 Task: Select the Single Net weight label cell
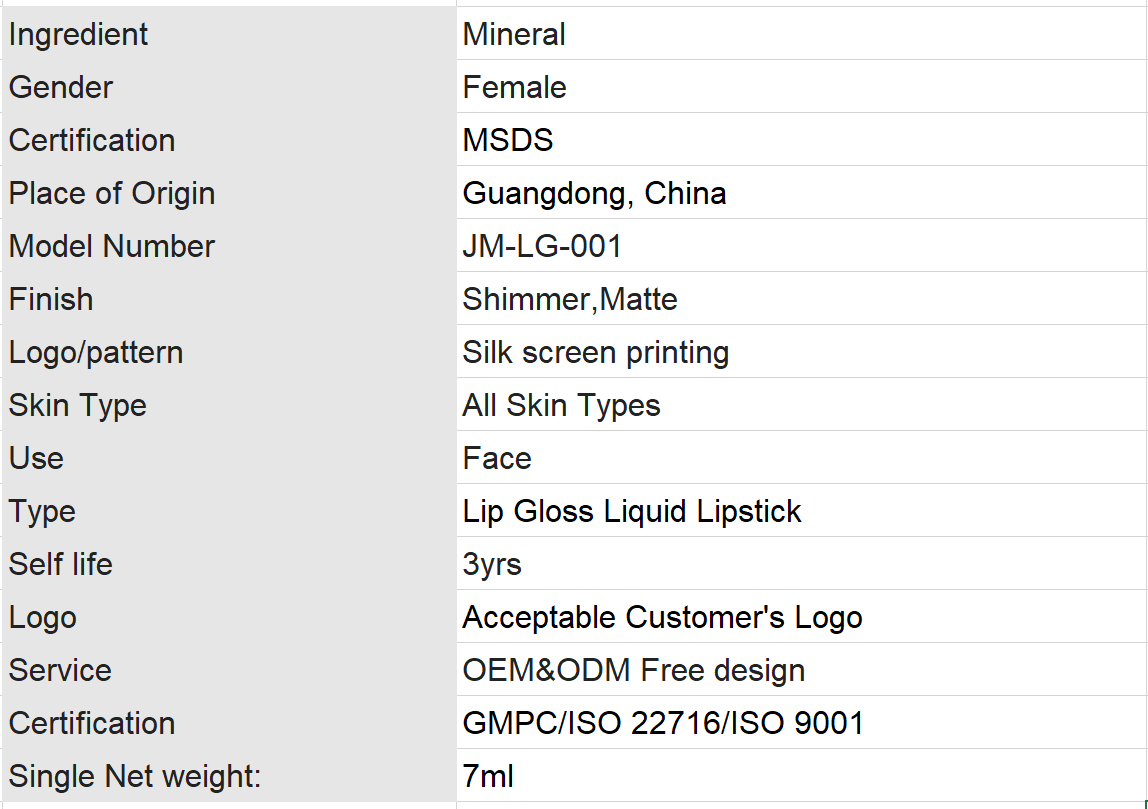coord(229,775)
